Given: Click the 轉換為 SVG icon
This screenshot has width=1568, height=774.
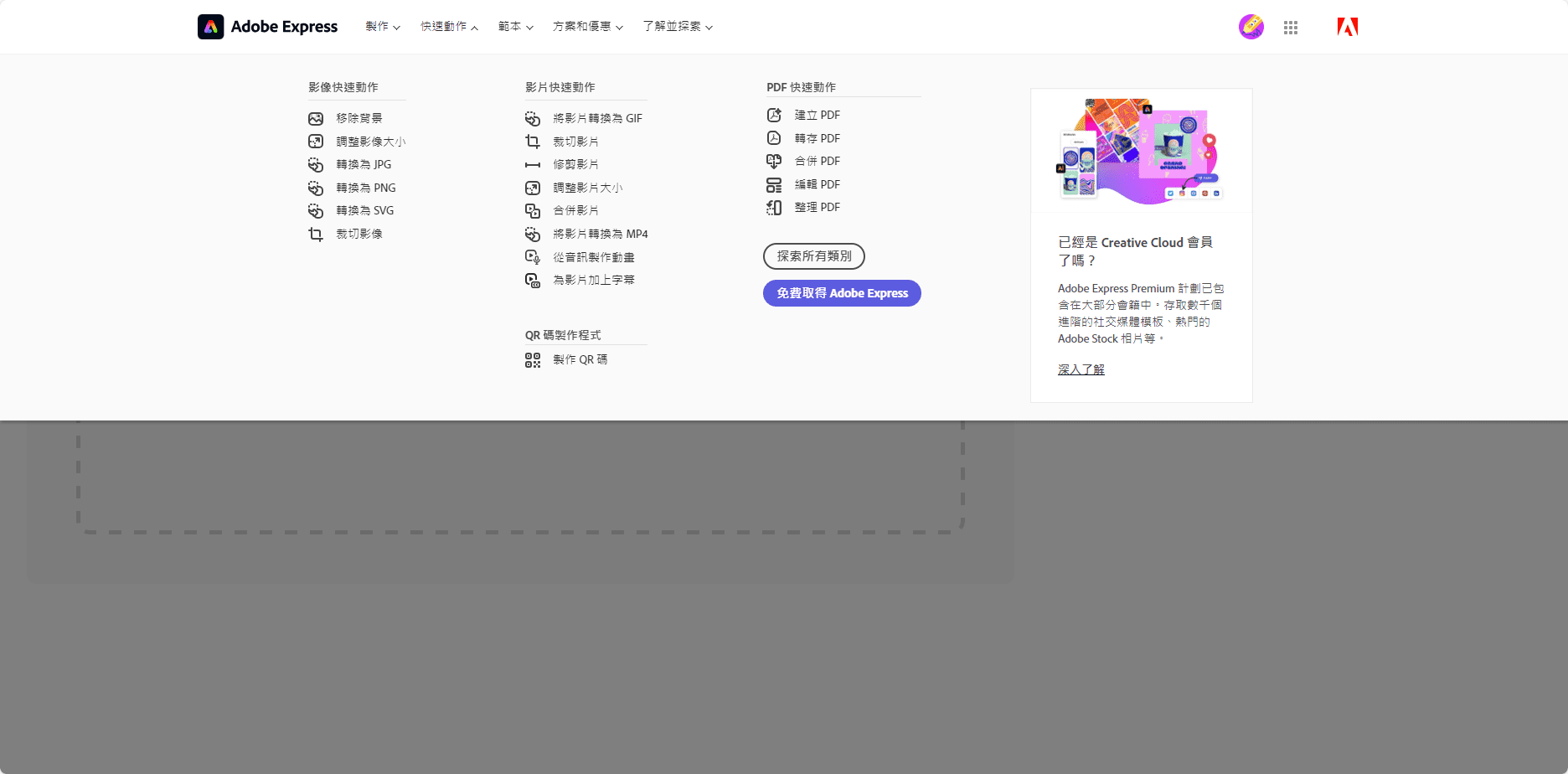Looking at the screenshot, I should click(316, 211).
